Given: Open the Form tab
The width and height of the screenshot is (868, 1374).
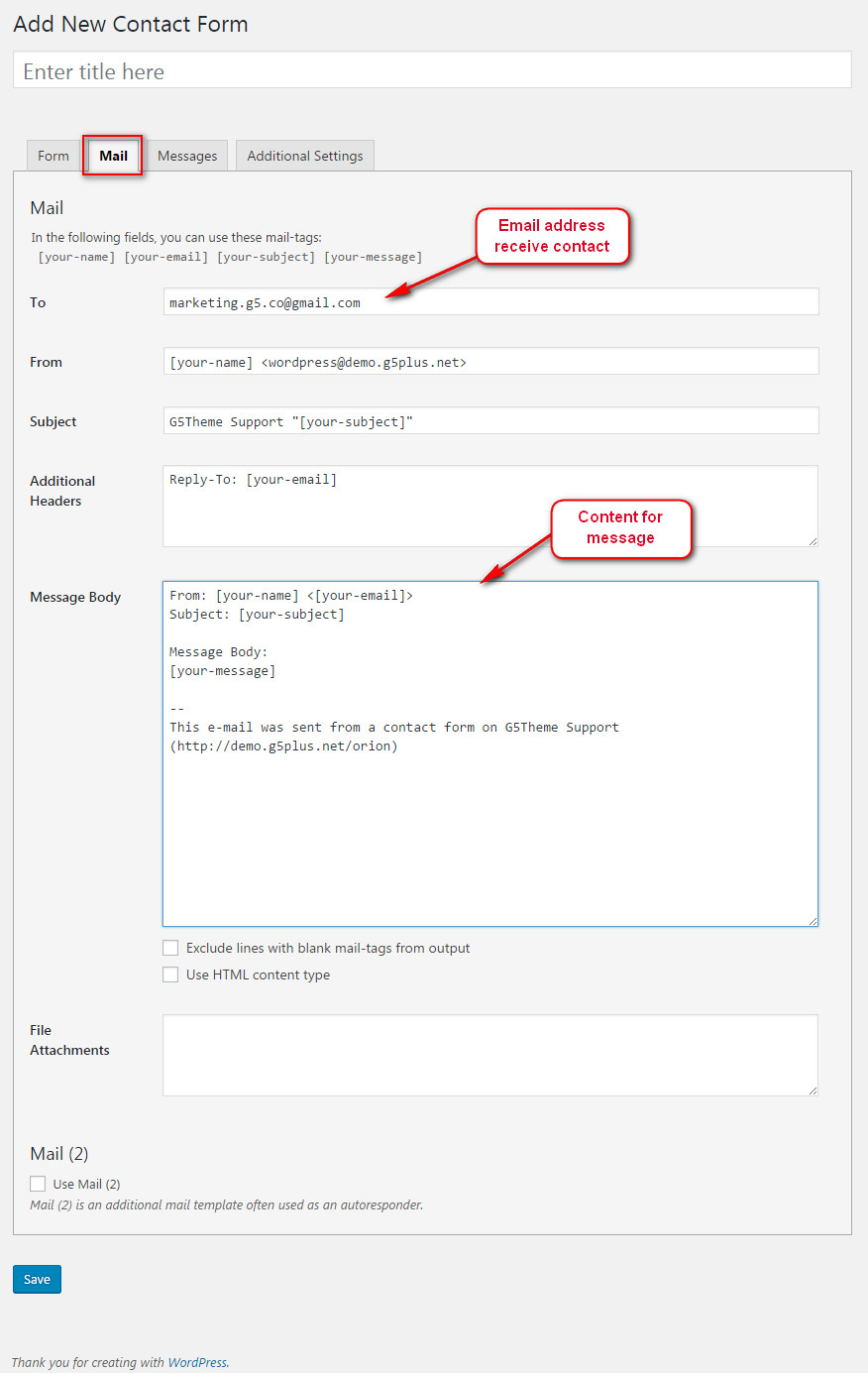Looking at the screenshot, I should tap(54, 156).
